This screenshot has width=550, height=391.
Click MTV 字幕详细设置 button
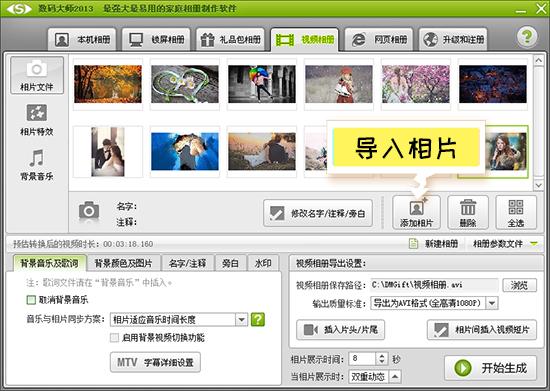pyautogui.click(x=155, y=362)
